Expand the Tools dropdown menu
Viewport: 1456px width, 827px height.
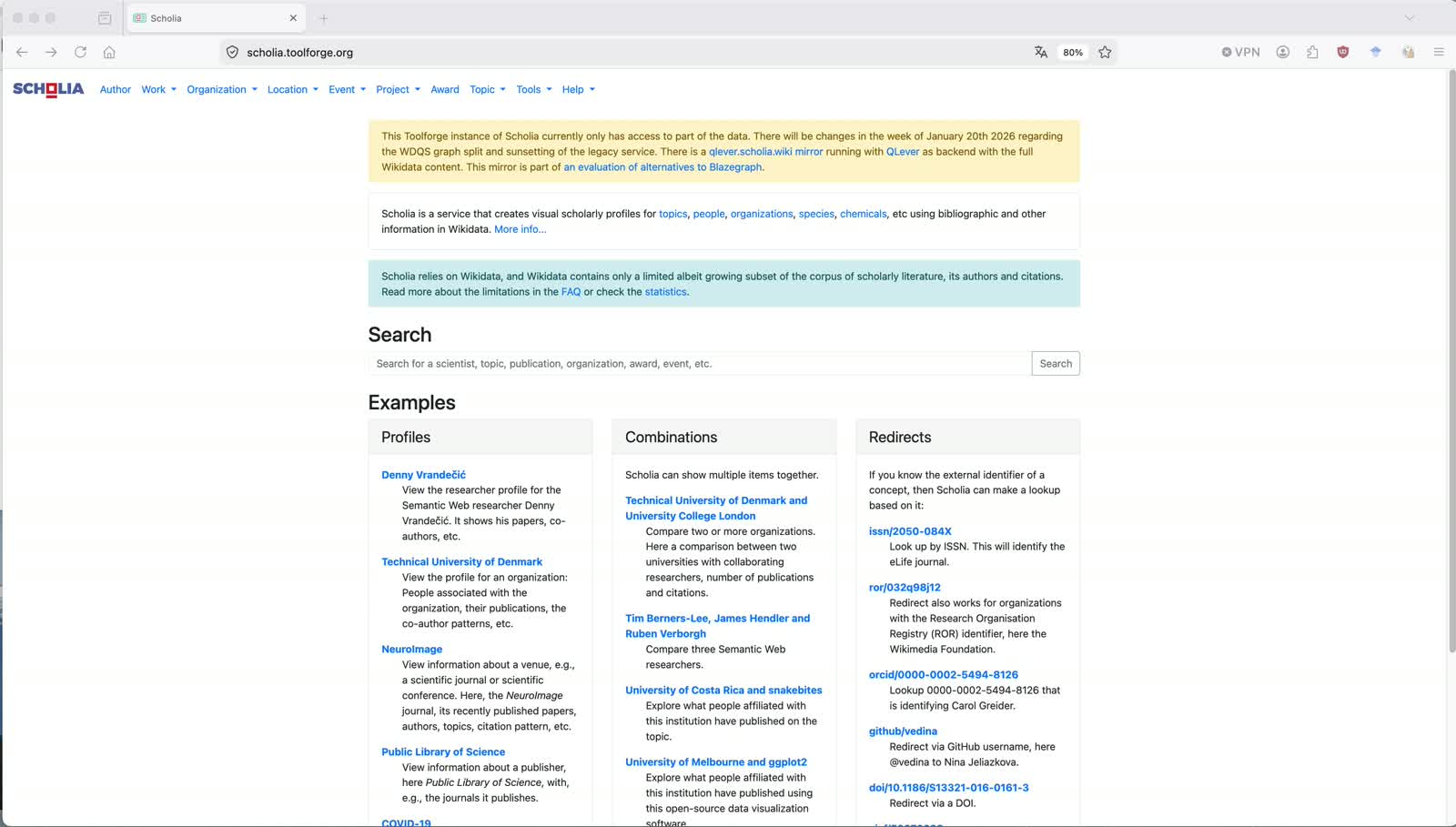[534, 89]
